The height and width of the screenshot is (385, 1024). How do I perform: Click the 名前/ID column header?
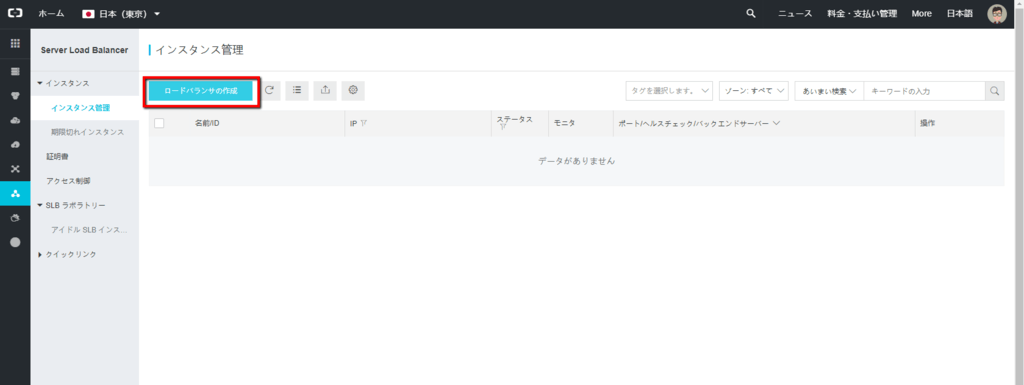pyautogui.click(x=208, y=123)
